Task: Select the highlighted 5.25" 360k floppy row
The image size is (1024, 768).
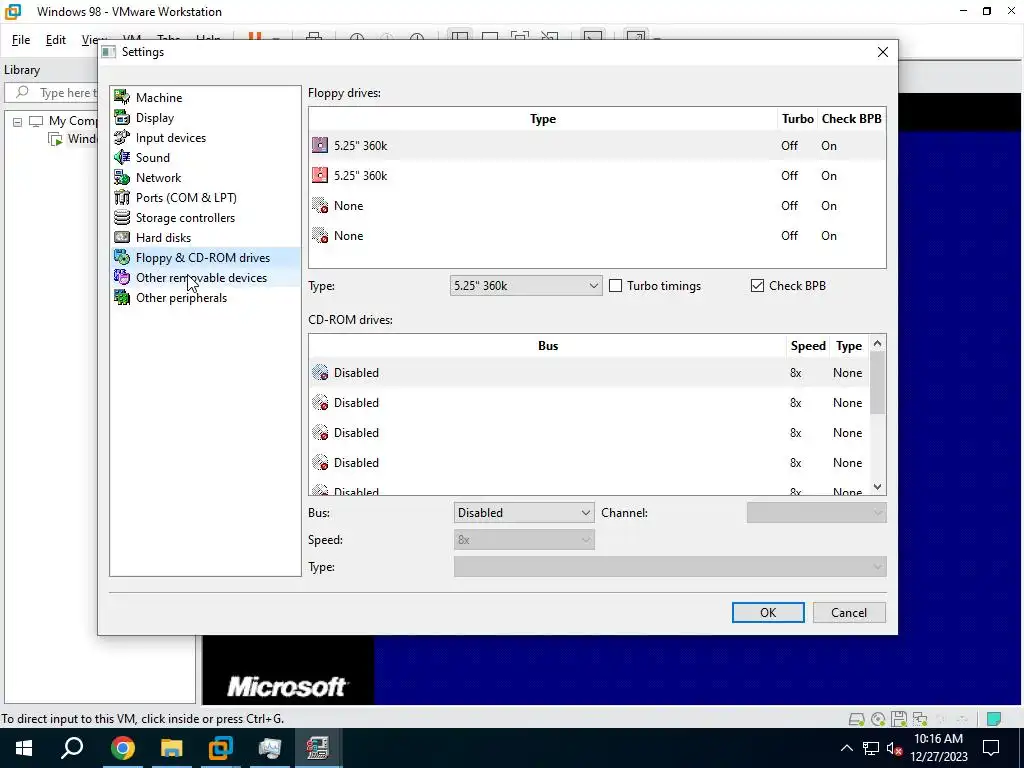Action: point(597,146)
